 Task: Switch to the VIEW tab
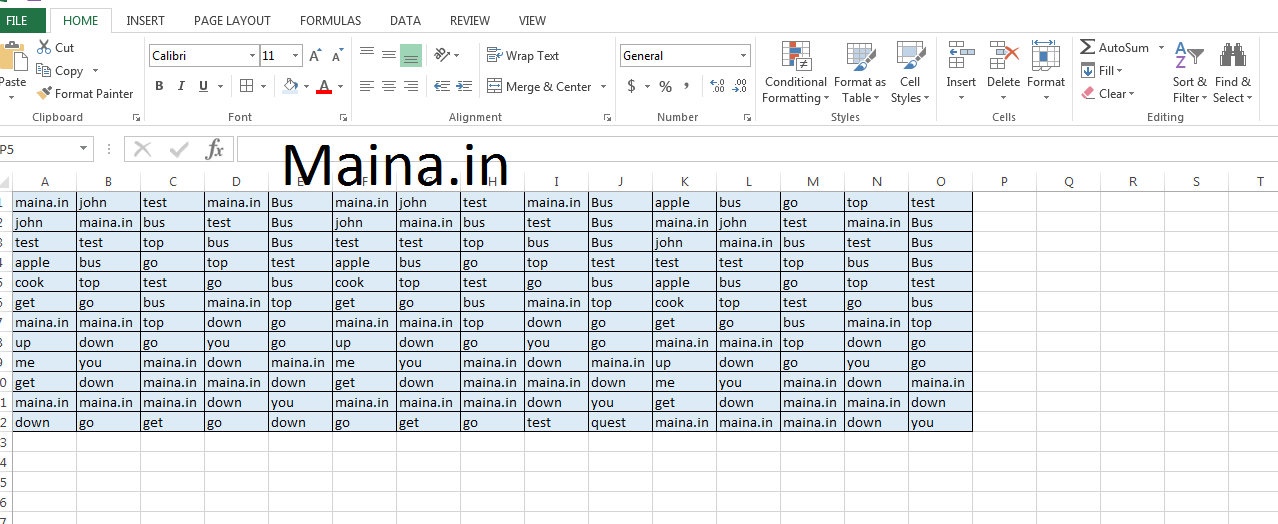point(532,20)
